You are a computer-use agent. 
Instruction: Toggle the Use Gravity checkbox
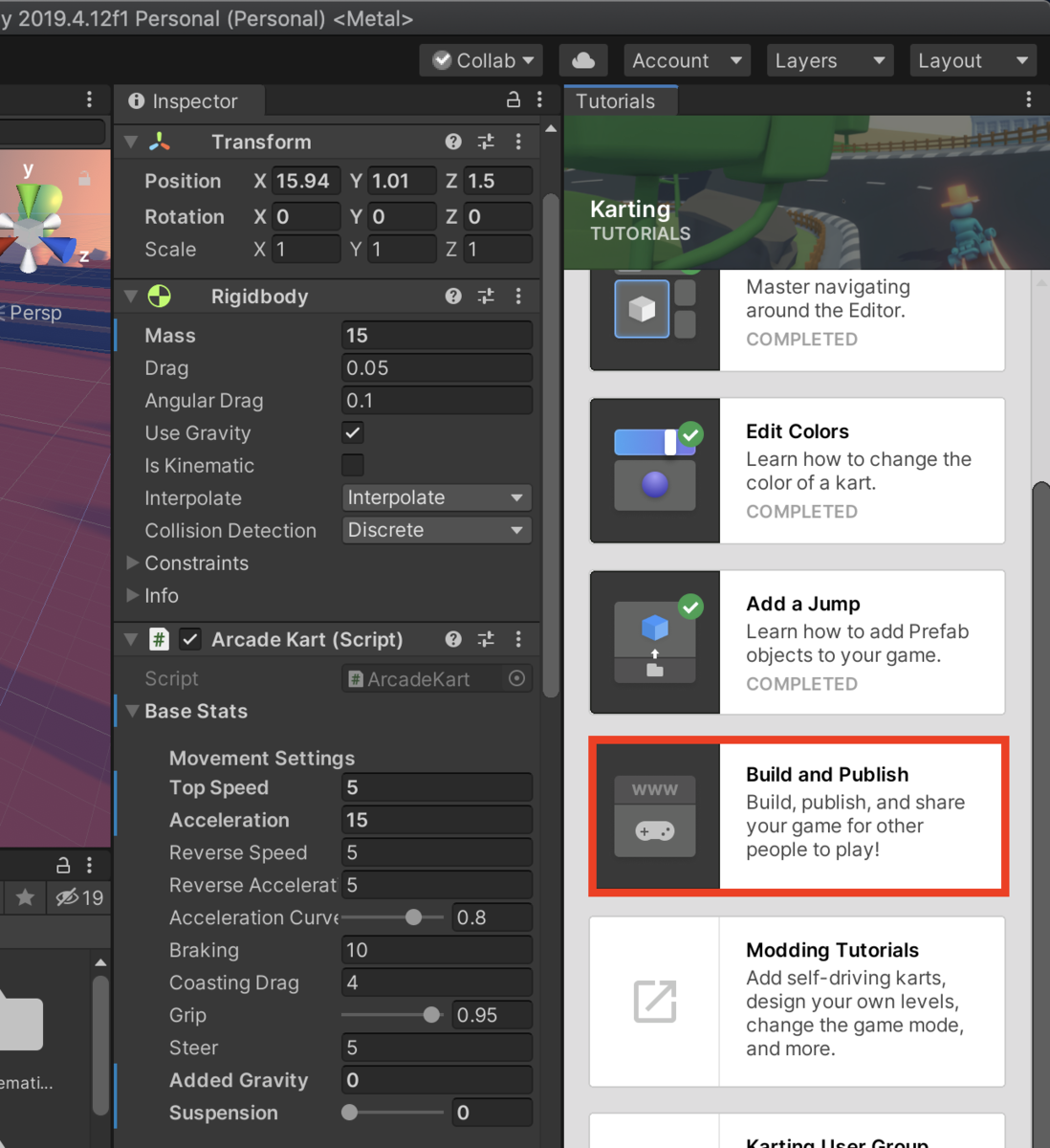click(353, 432)
